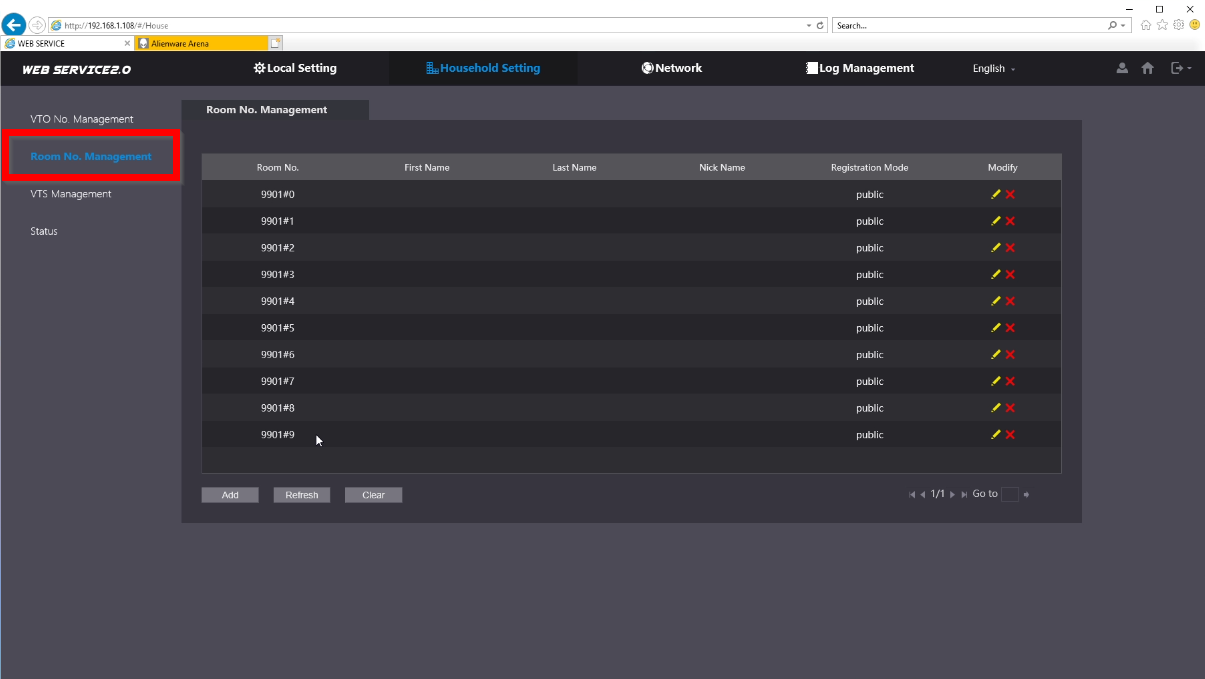The width and height of the screenshot is (1205, 679).
Task: Edit room 9901#1 with the pencil icon
Action: coord(996,221)
